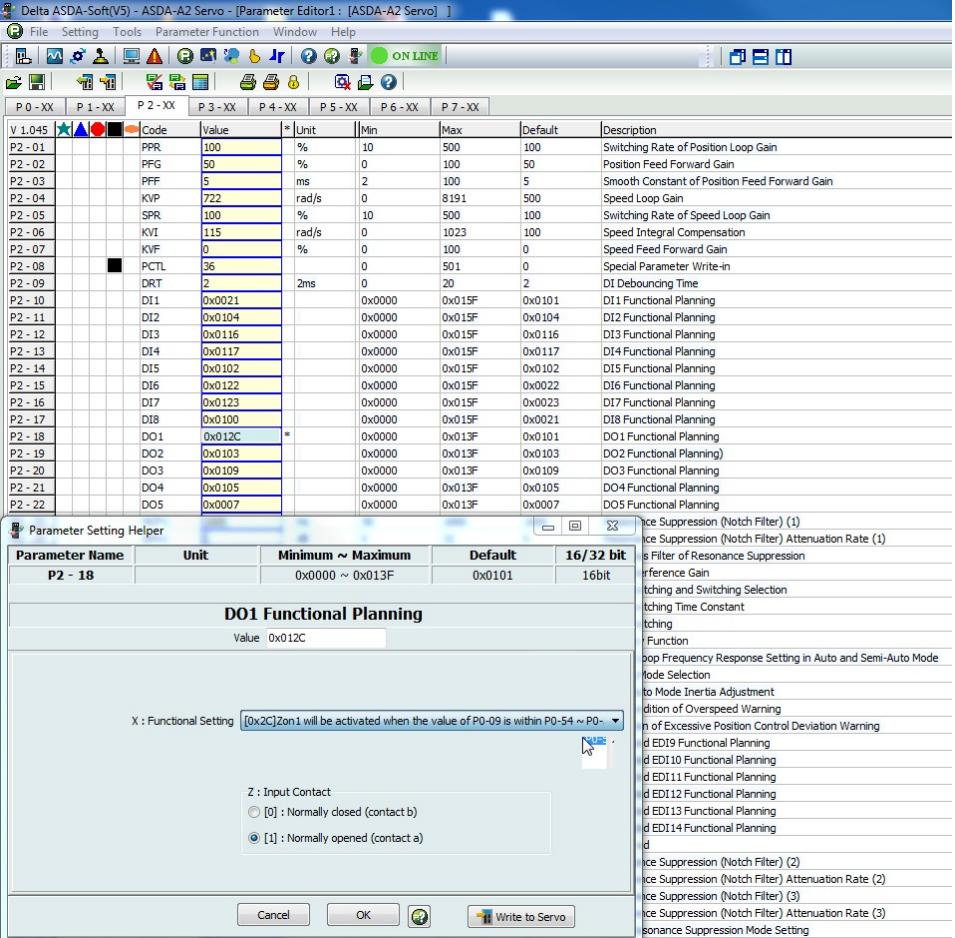This screenshot has width=955, height=938.
Task: Select Normally closed (contact b) option
Action: tap(255, 812)
